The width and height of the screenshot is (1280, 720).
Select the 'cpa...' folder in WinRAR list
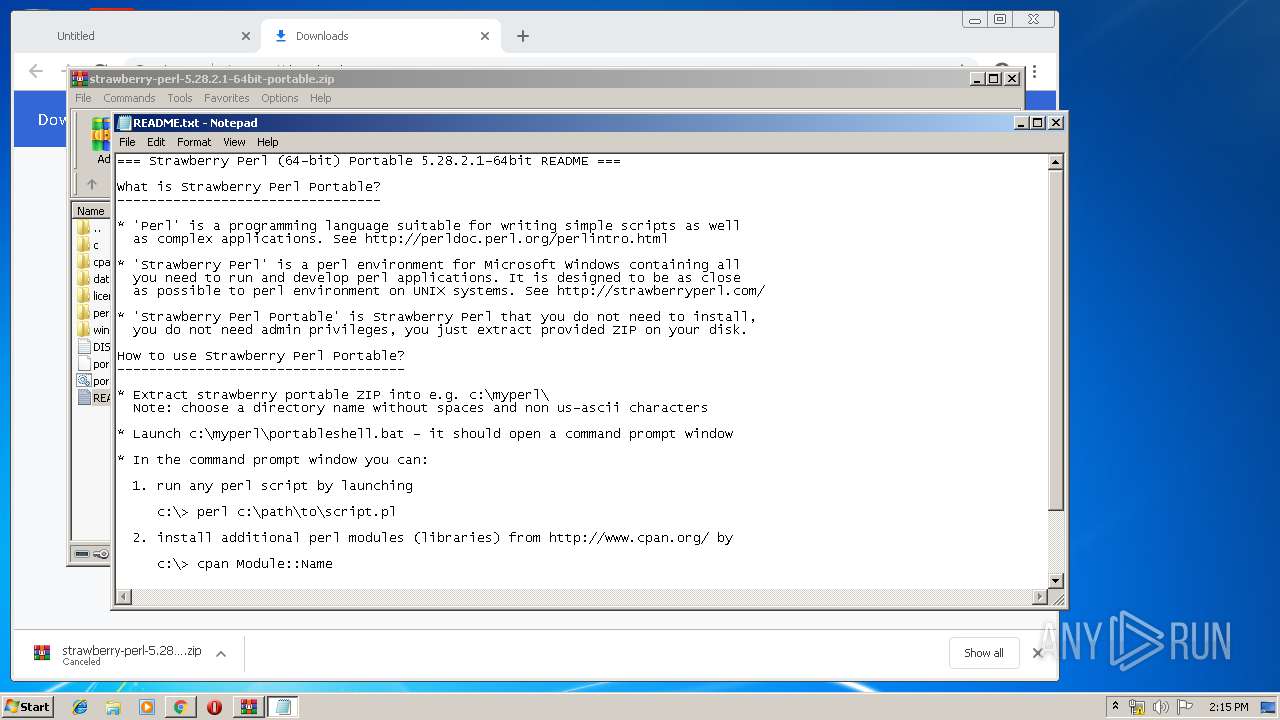point(94,262)
